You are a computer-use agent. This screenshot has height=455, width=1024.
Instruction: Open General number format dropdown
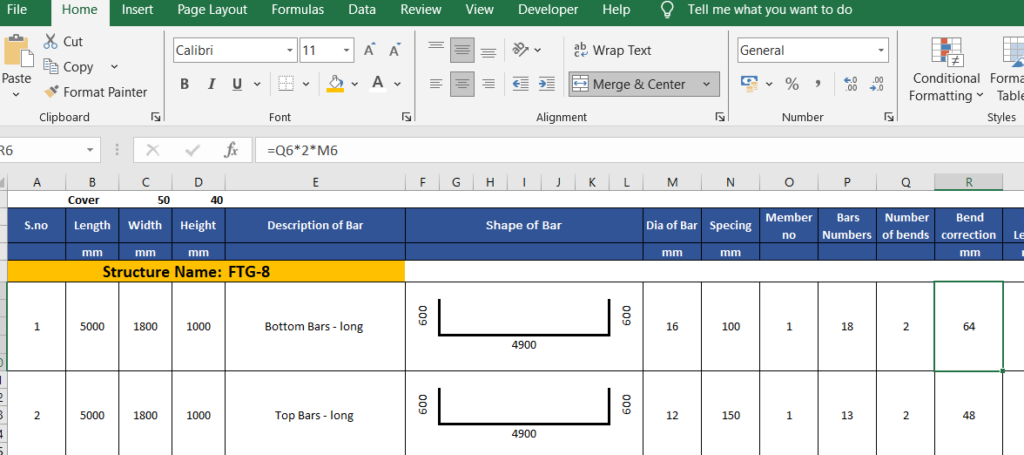[x=882, y=50]
